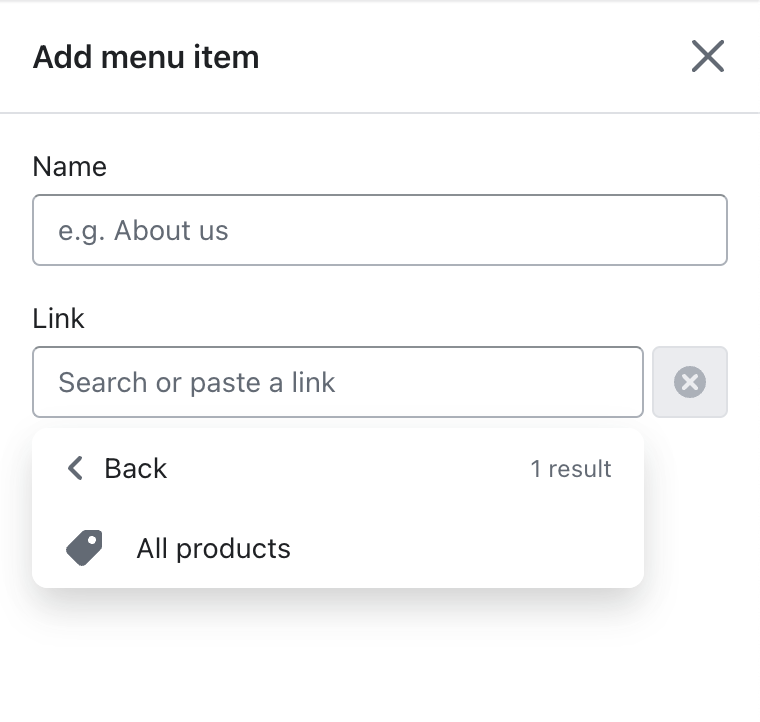The image size is (760, 722).
Task: Click the '1 result' count text
Action: click(x=571, y=469)
